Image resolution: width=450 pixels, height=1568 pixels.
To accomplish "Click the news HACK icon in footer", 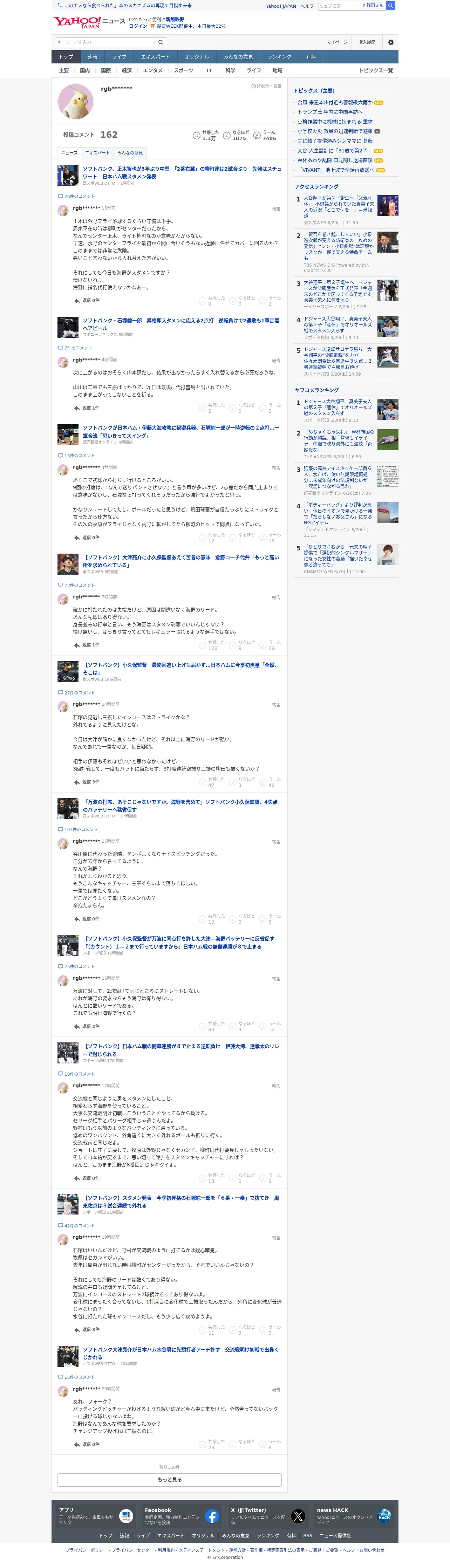I will coord(384,1516).
